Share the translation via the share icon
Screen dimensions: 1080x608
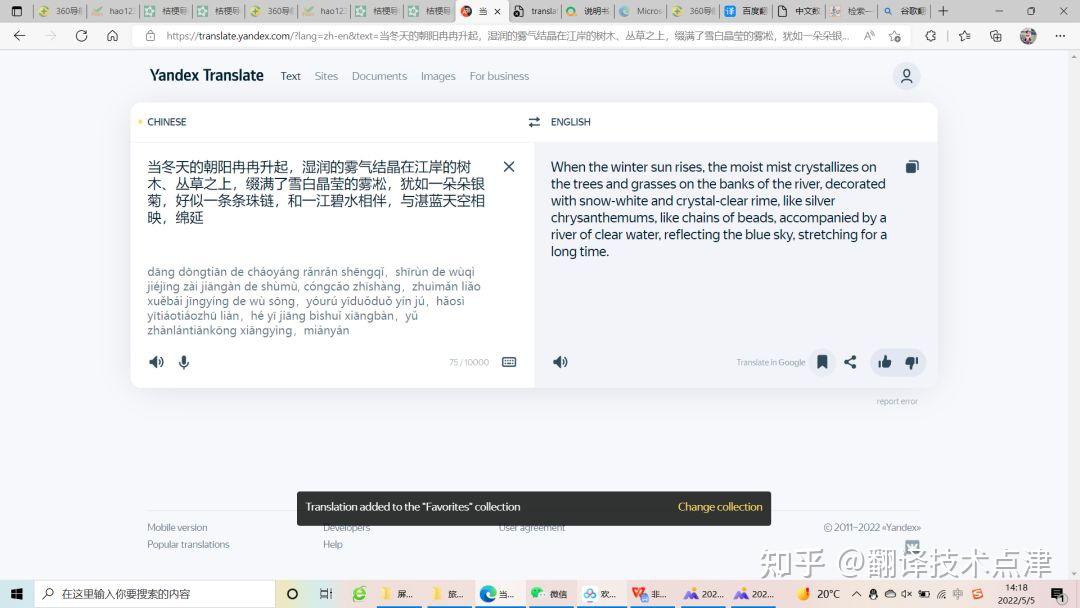tap(850, 362)
